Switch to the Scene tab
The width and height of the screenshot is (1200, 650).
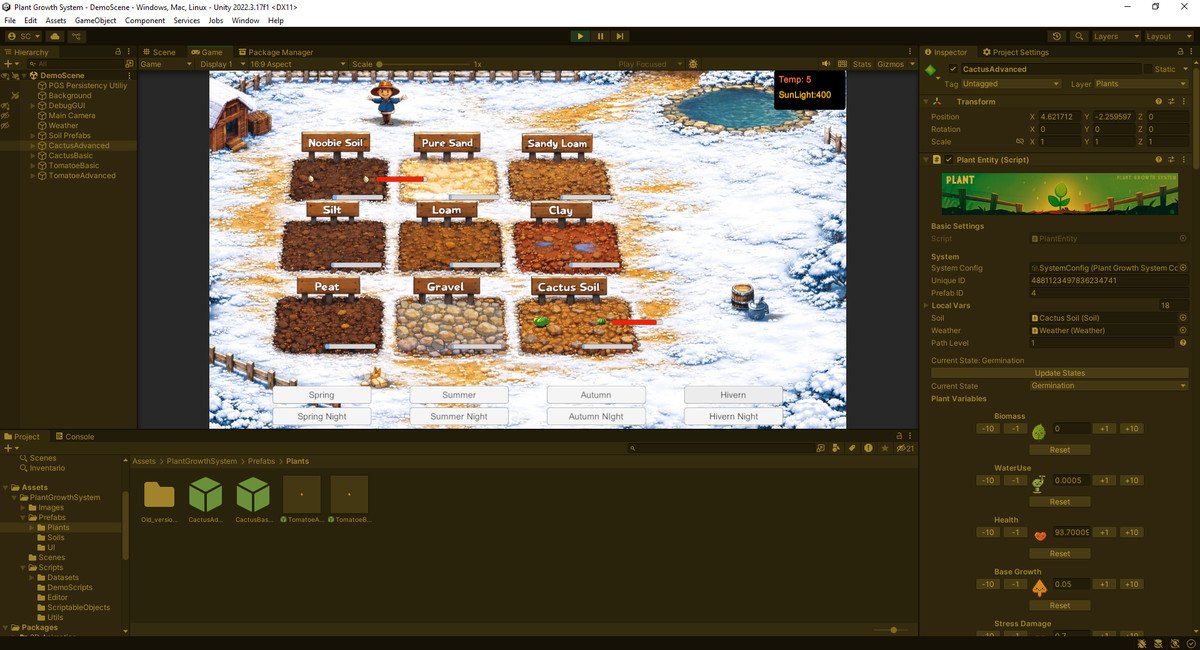(x=159, y=52)
